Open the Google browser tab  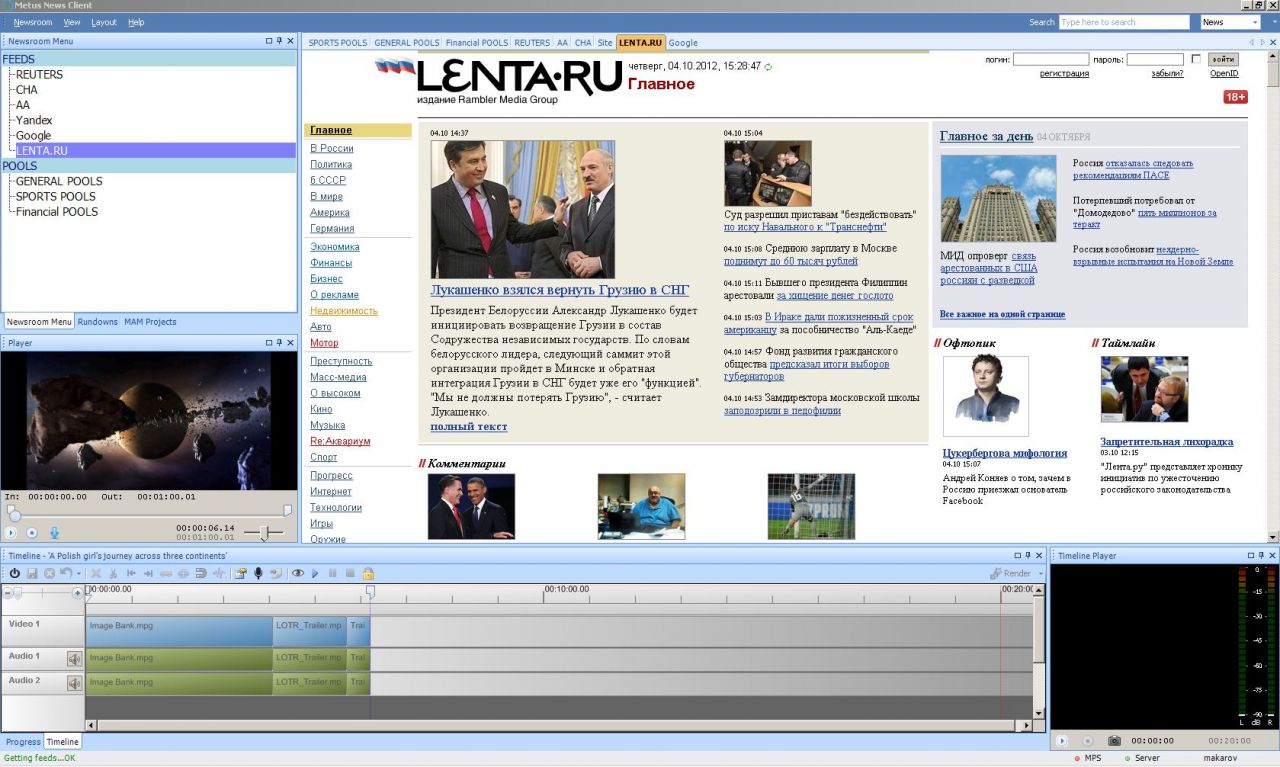(x=683, y=43)
